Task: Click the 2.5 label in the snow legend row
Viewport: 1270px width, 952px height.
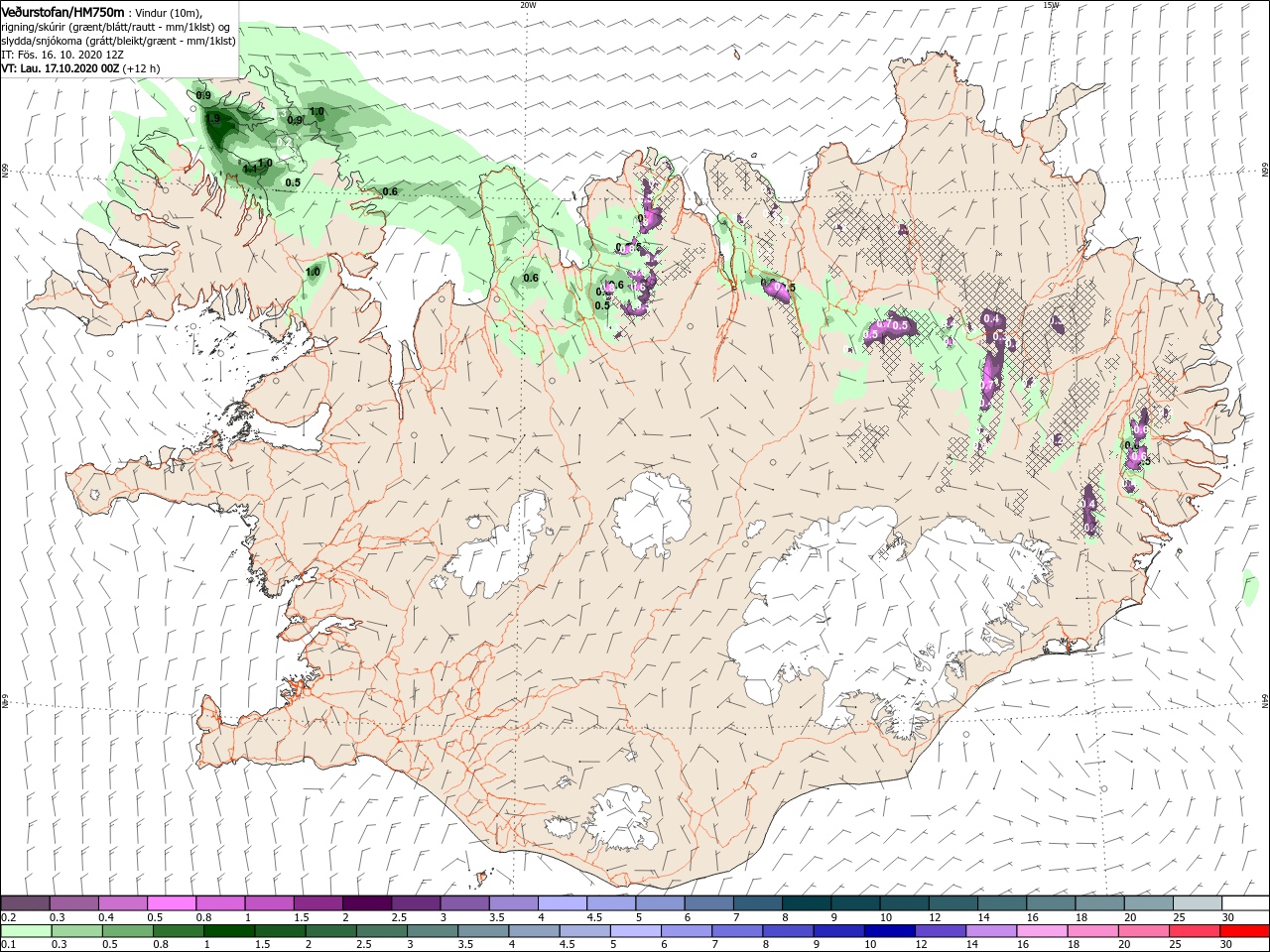Action: click(398, 918)
